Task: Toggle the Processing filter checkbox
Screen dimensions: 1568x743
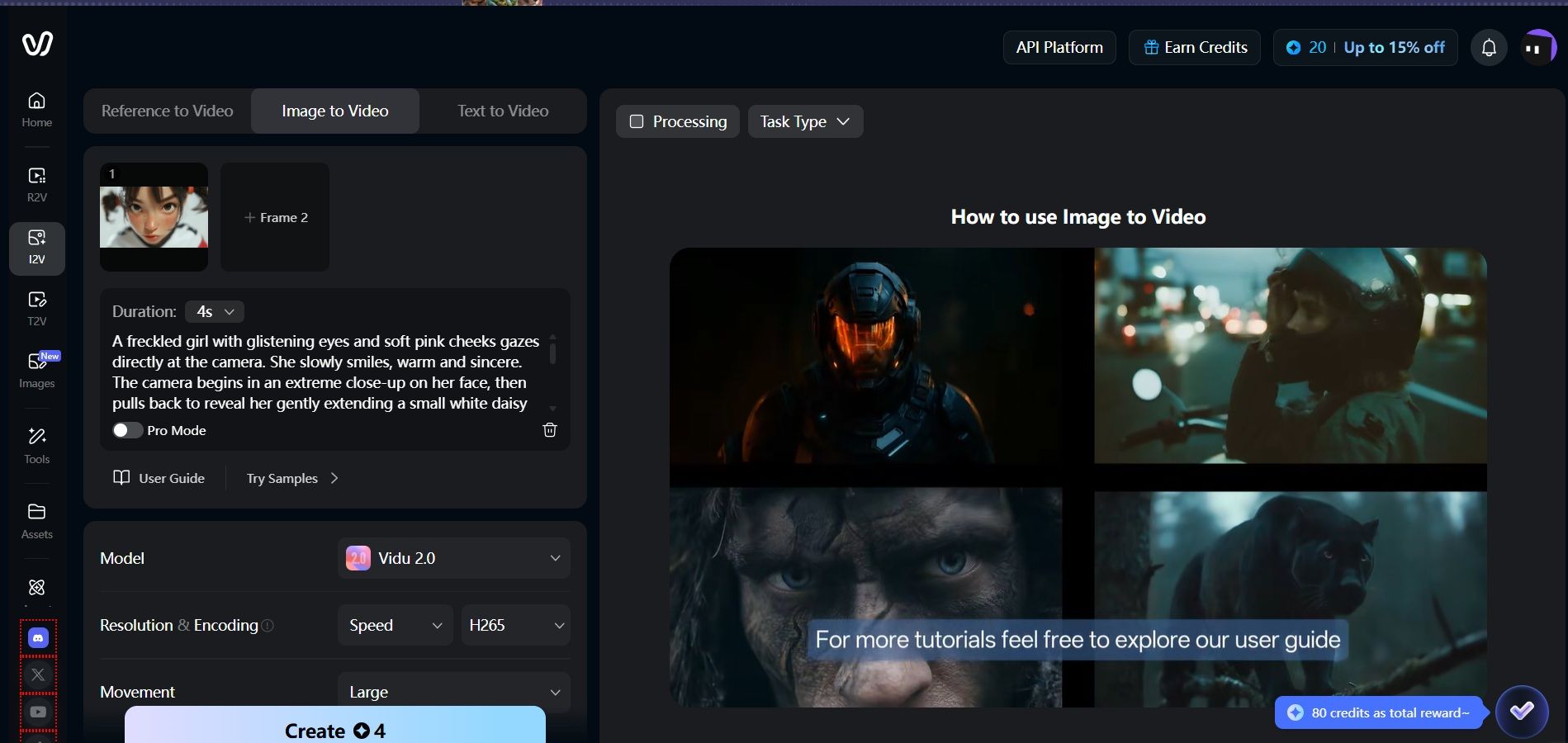Action: [x=636, y=121]
